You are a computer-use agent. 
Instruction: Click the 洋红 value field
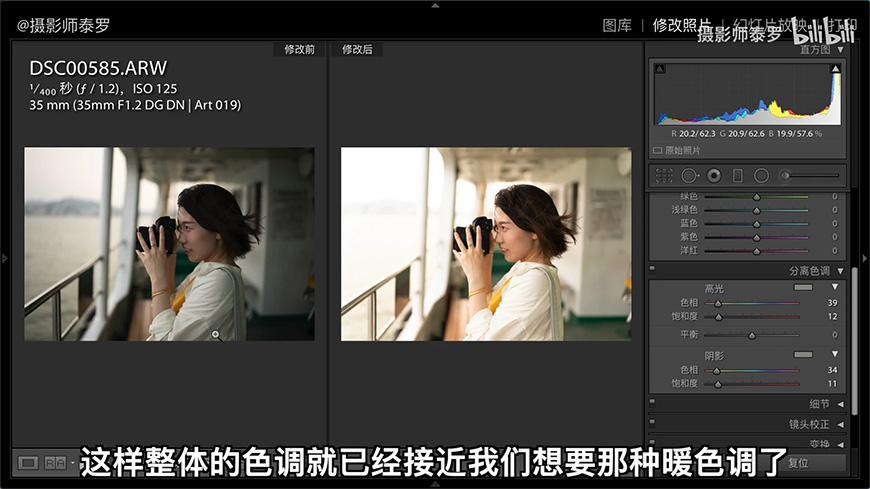coord(834,250)
